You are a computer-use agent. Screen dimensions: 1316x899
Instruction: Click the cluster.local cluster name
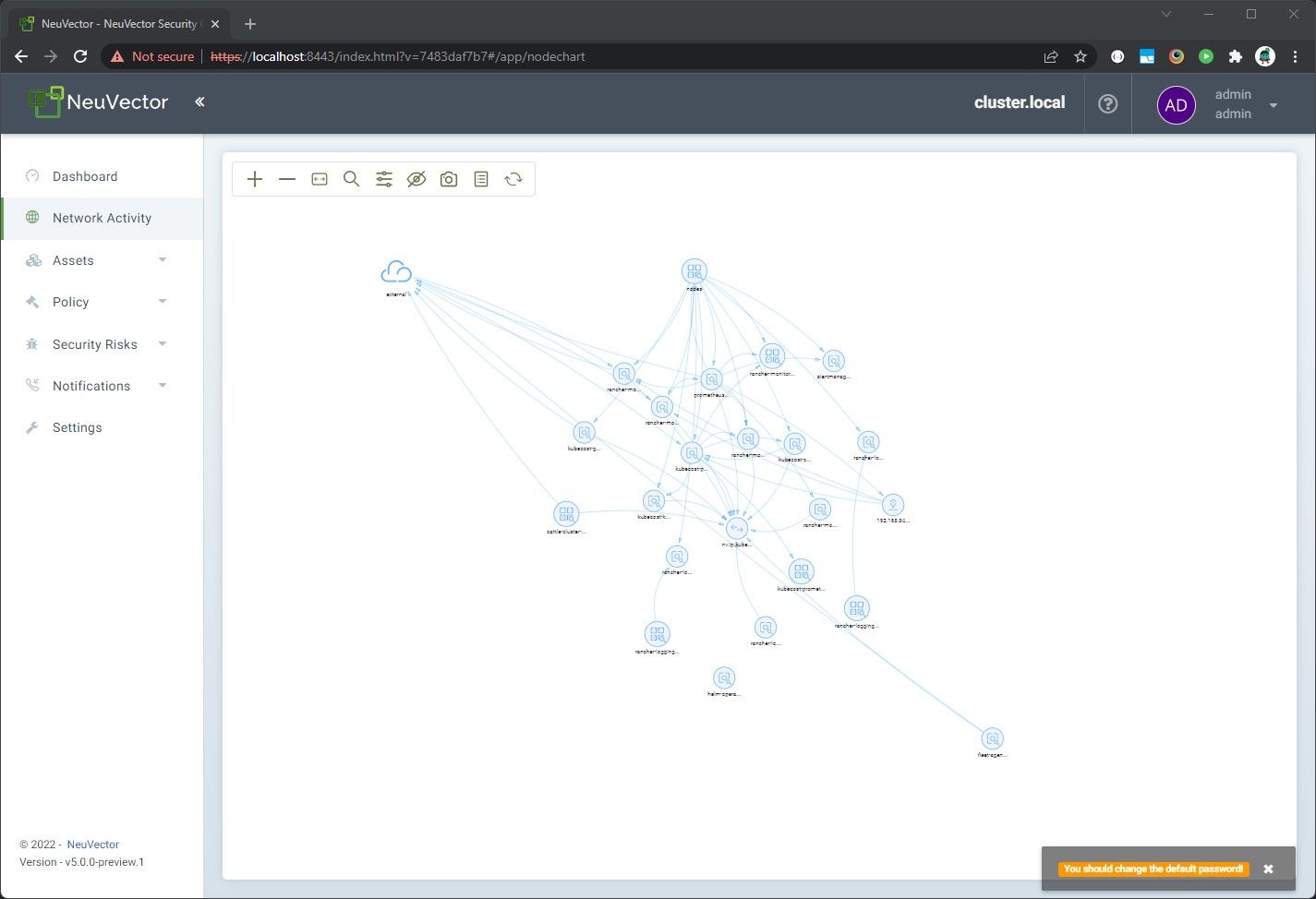click(x=1020, y=102)
